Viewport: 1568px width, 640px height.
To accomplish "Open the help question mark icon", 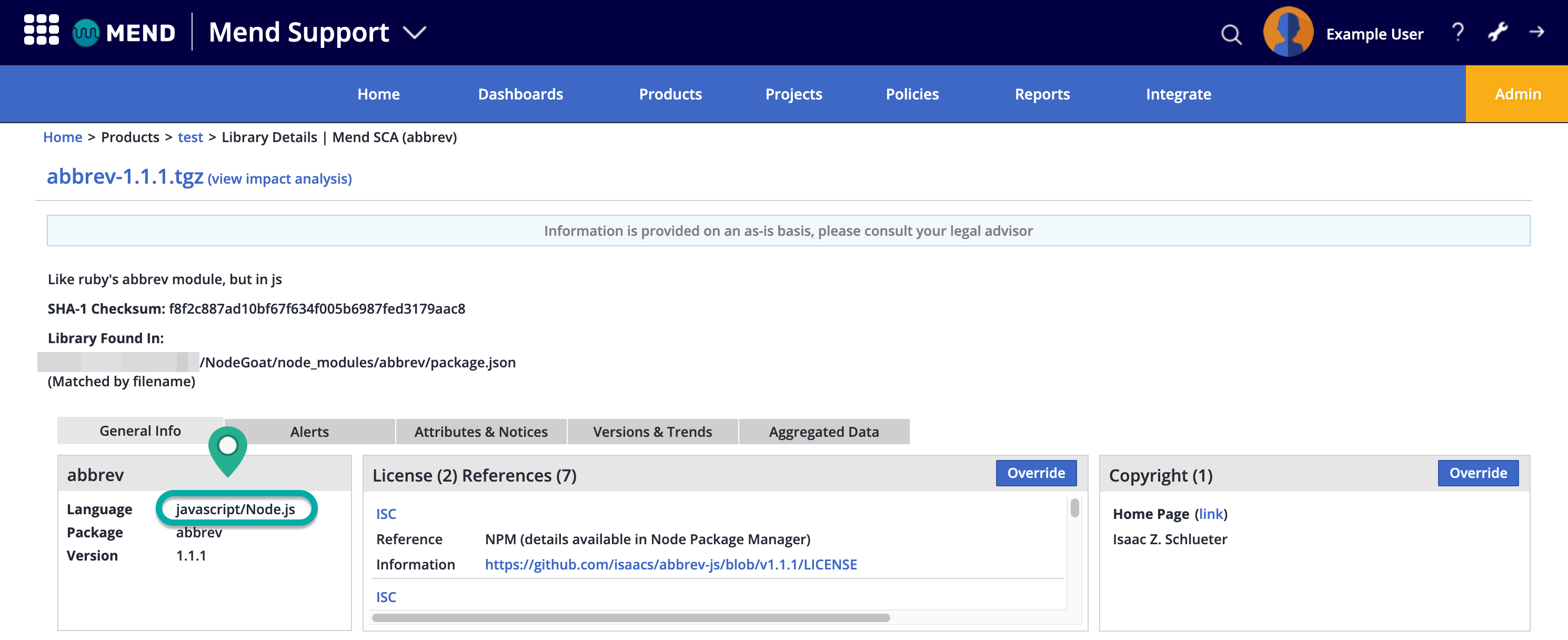I will (x=1457, y=32).
